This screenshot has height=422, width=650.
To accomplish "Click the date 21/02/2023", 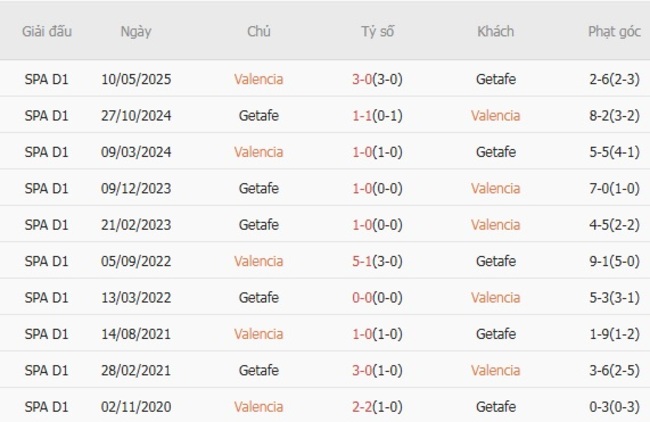I will coord(136,225).
